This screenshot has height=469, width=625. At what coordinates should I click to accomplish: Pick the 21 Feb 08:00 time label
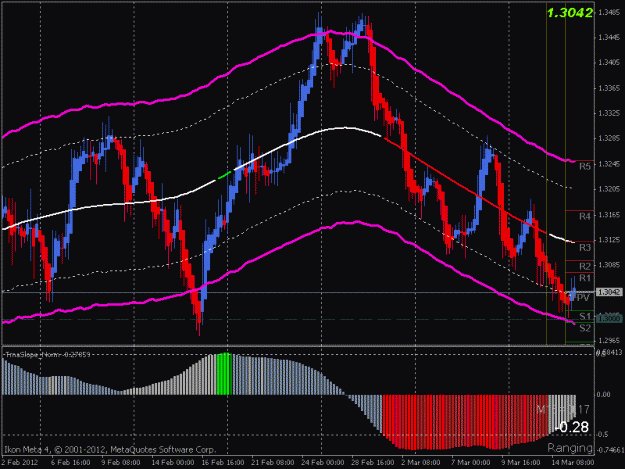[x=273, y=462]
